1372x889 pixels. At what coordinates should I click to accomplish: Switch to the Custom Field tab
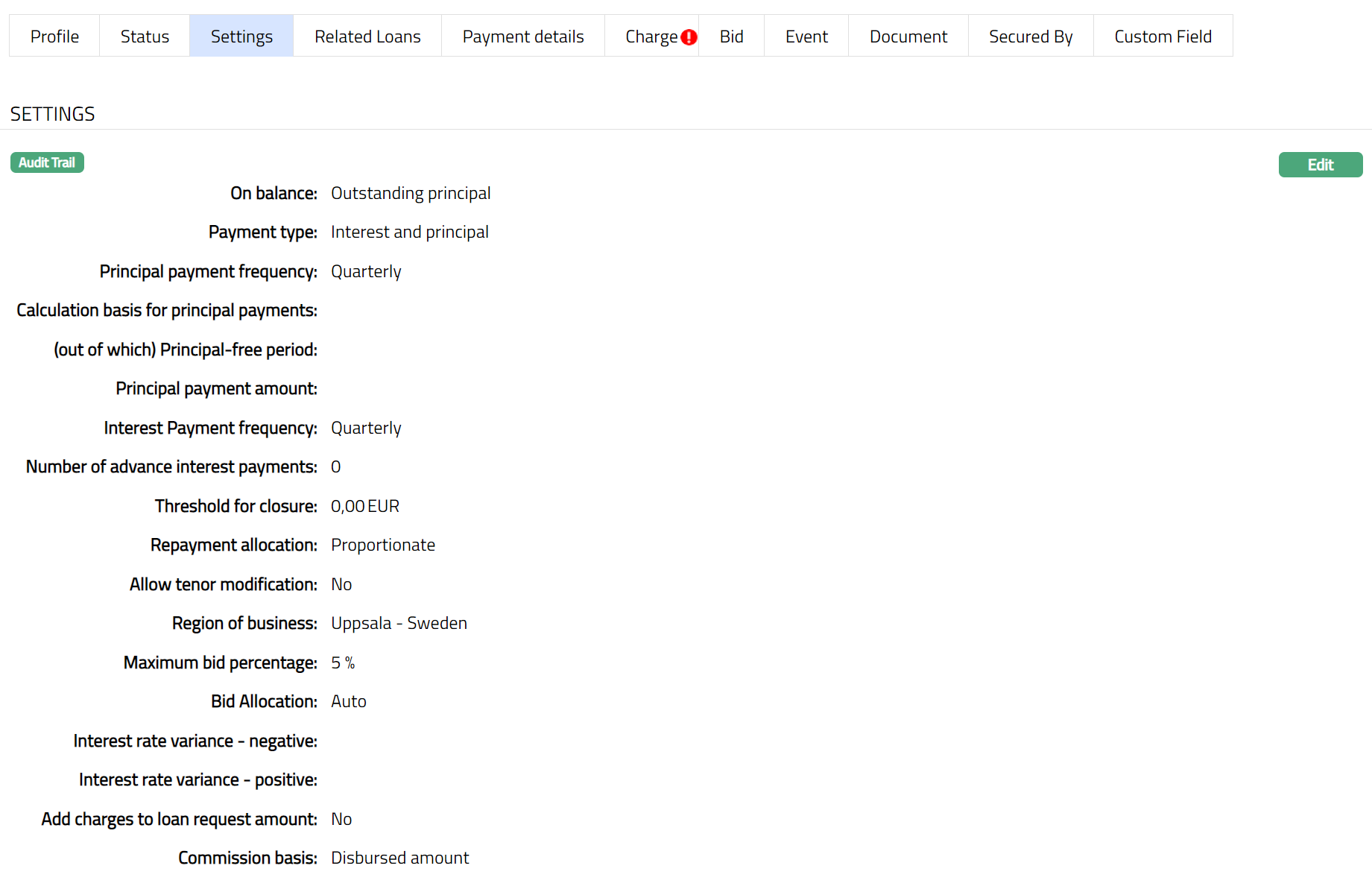(x=1163, y=37)
